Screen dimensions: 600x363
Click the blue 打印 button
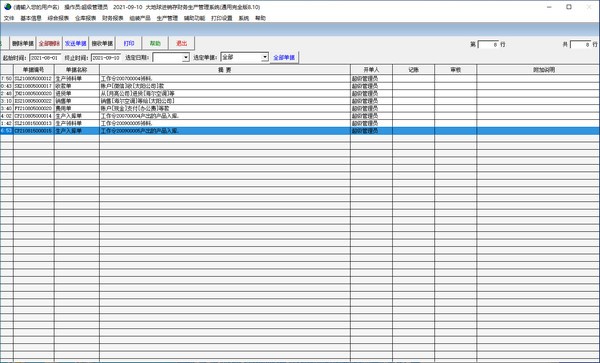pos(129,43)
